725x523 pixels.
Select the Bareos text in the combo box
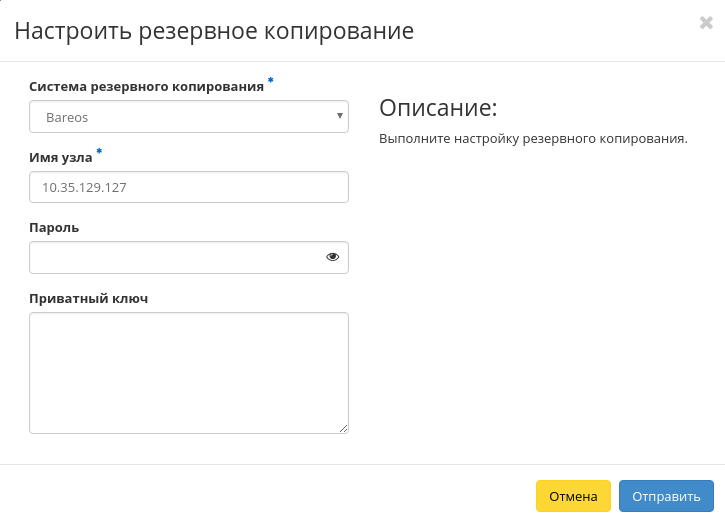(x=67, y=117)
